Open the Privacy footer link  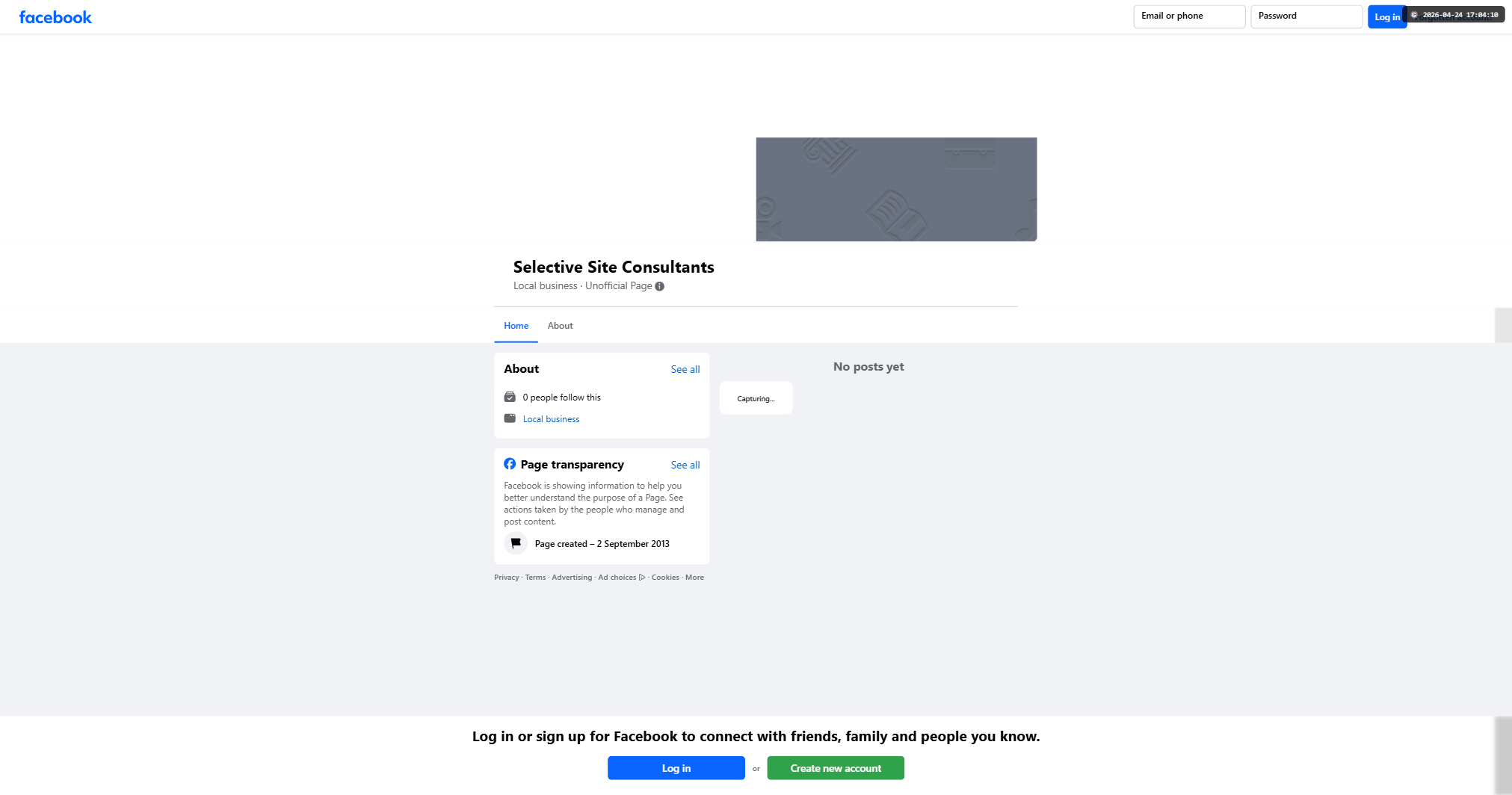506,578
